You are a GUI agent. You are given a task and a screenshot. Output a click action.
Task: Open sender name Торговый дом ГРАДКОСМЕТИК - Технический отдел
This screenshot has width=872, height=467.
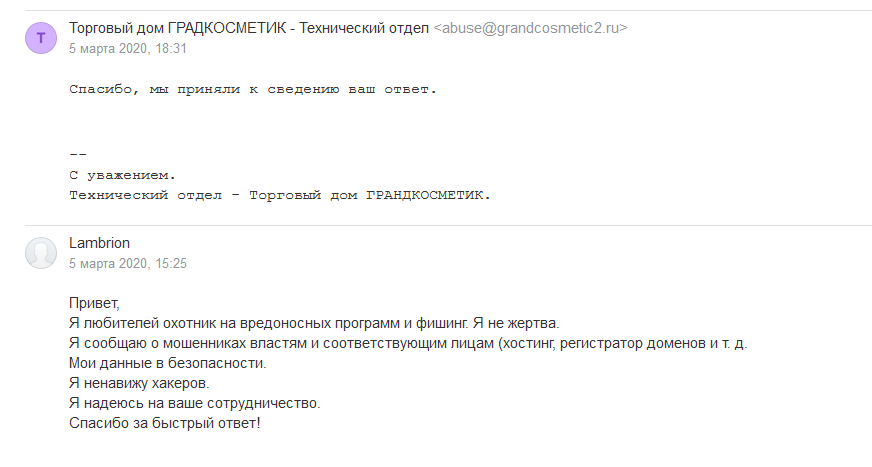pos(249,28)
